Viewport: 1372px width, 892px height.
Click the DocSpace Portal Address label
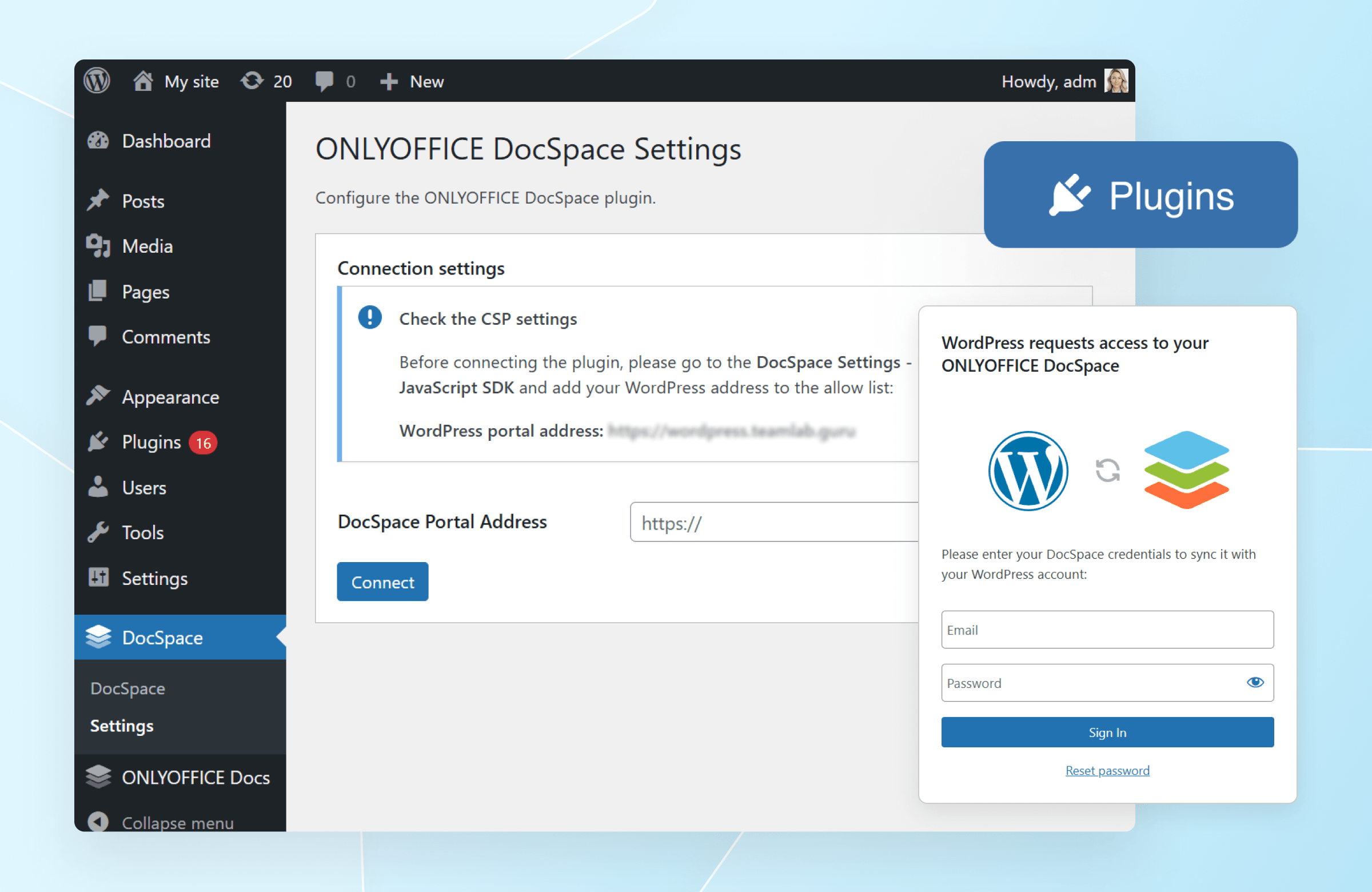click(442, 521)
